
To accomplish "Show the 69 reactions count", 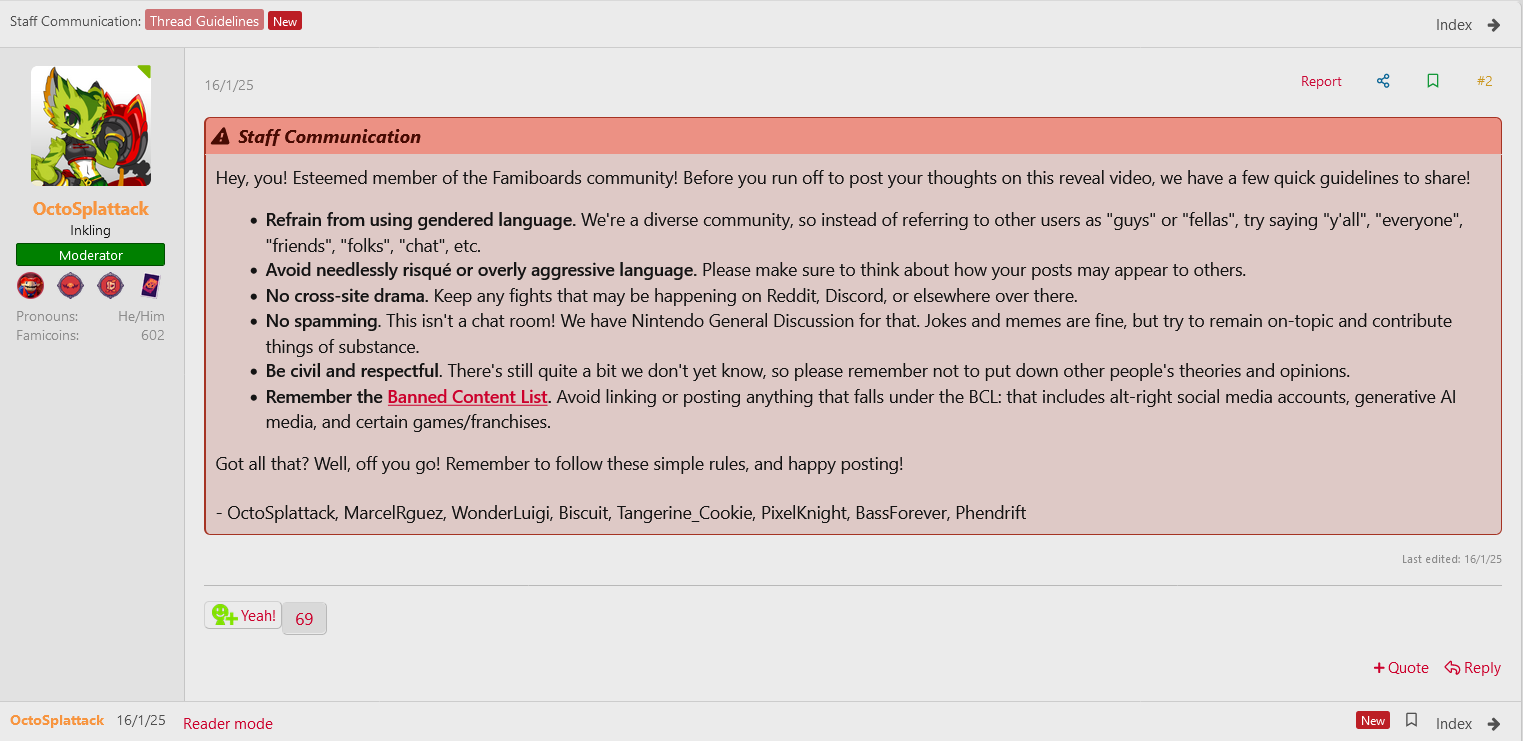I will tap(304, 619).
